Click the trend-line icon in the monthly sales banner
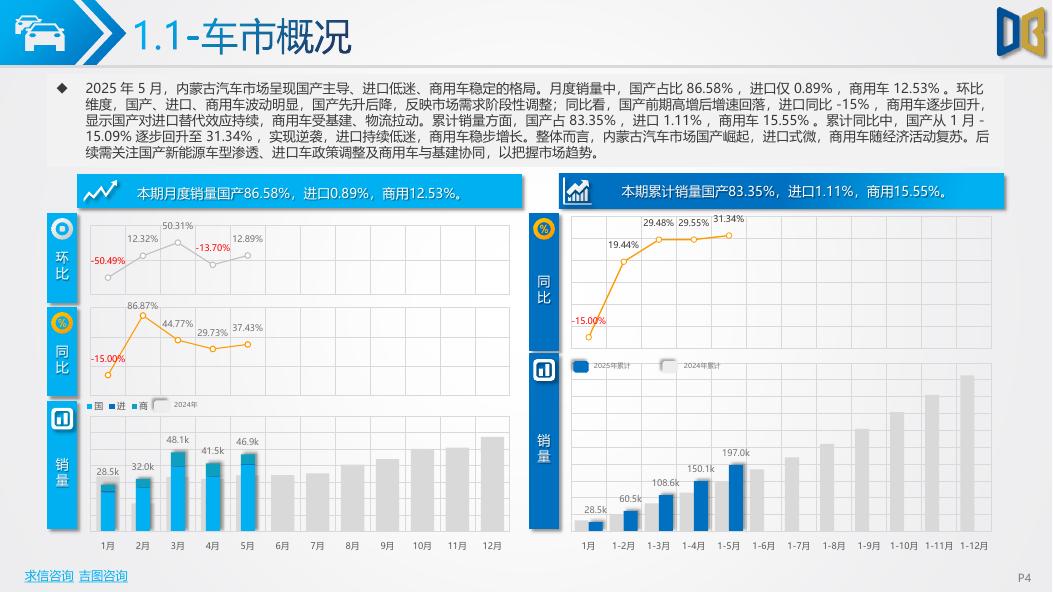The image size is (1053, 592). [x=101, y=192]
